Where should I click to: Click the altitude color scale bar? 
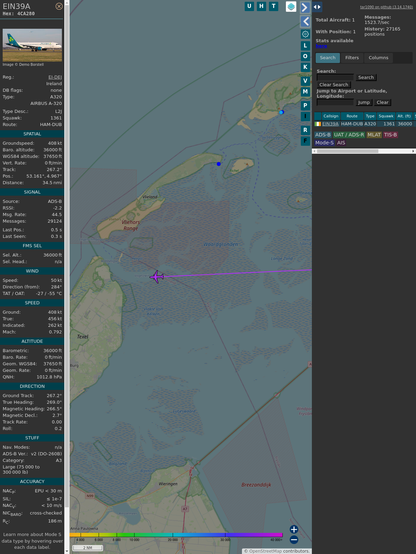coord(176,535)
